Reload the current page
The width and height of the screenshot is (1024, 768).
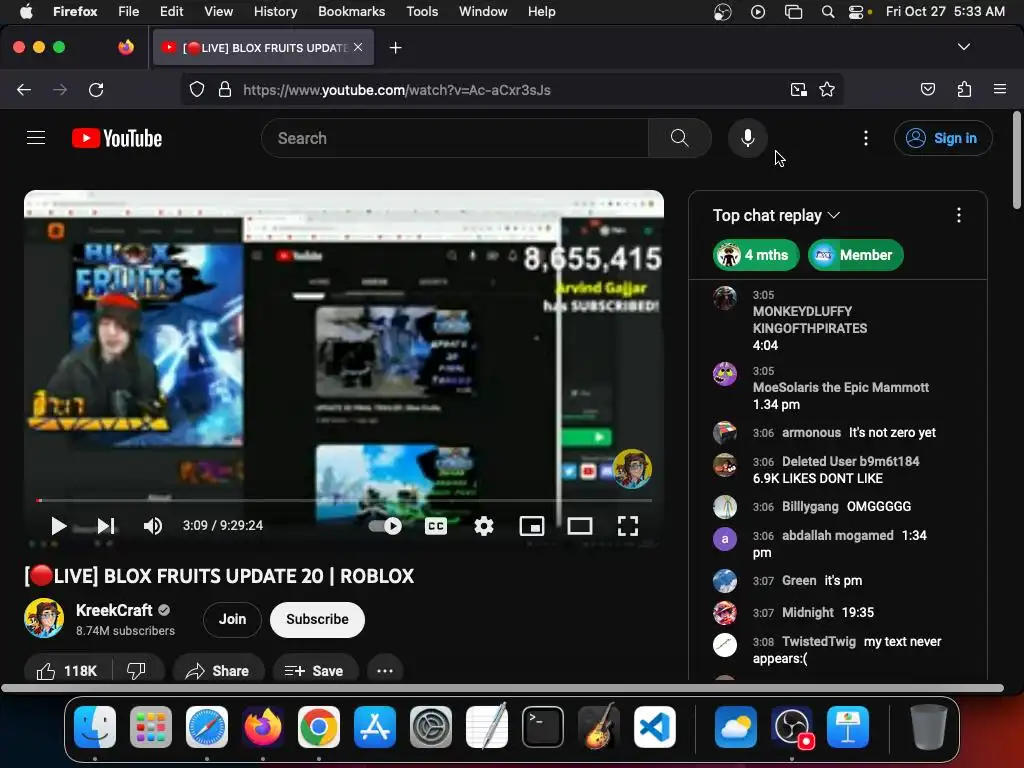96,89
